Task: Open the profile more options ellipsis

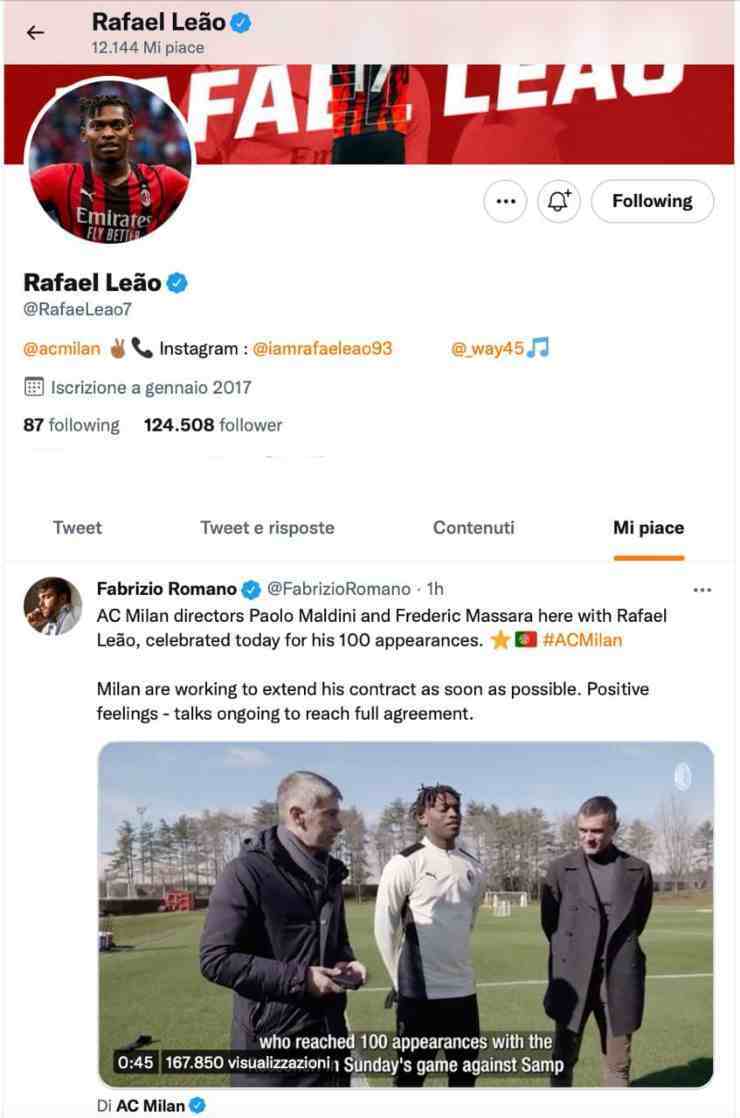Action: 505,201
